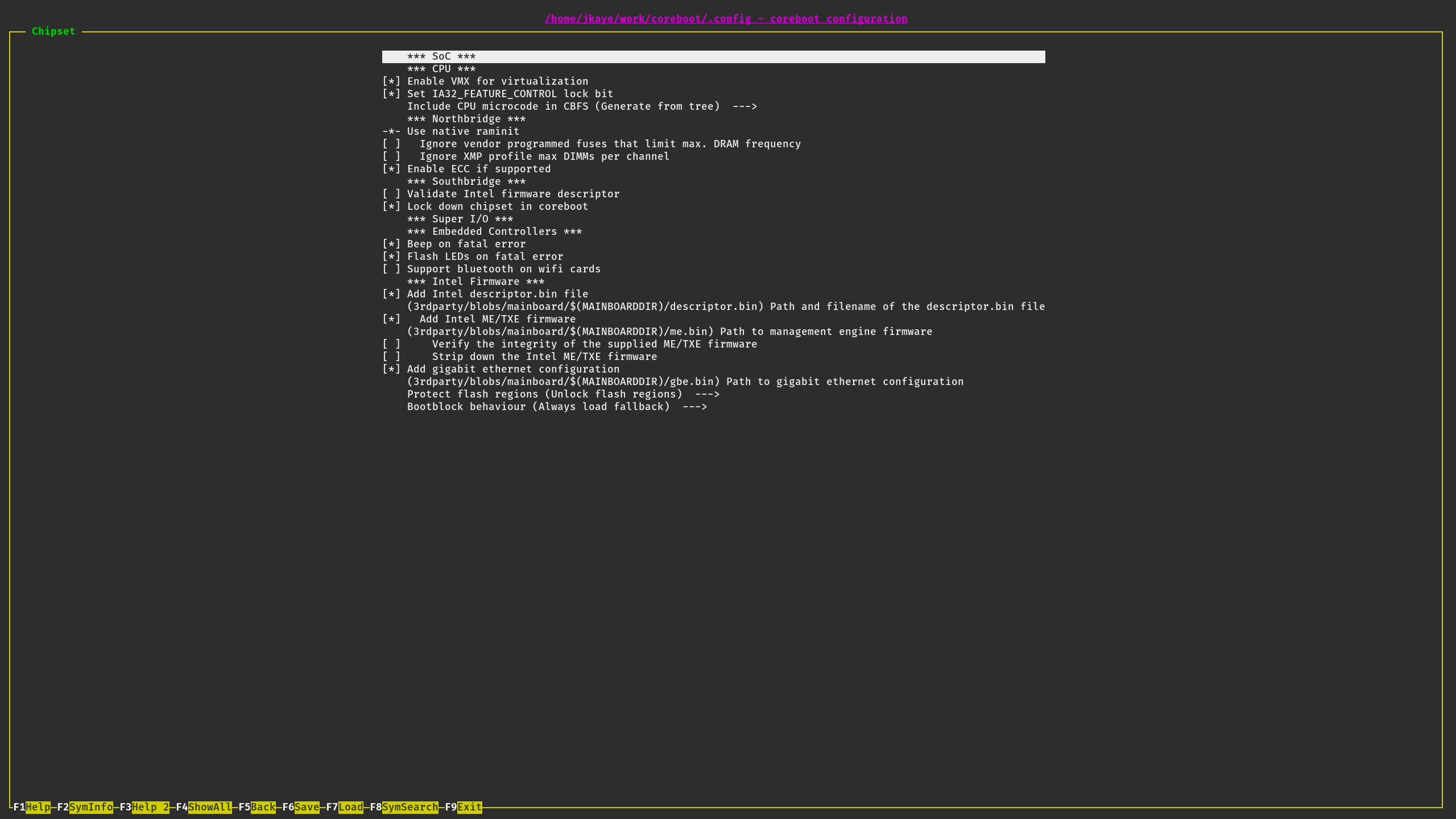
Task: Edit path to gigabit ethernet configuration
Action: pos(685,382)
